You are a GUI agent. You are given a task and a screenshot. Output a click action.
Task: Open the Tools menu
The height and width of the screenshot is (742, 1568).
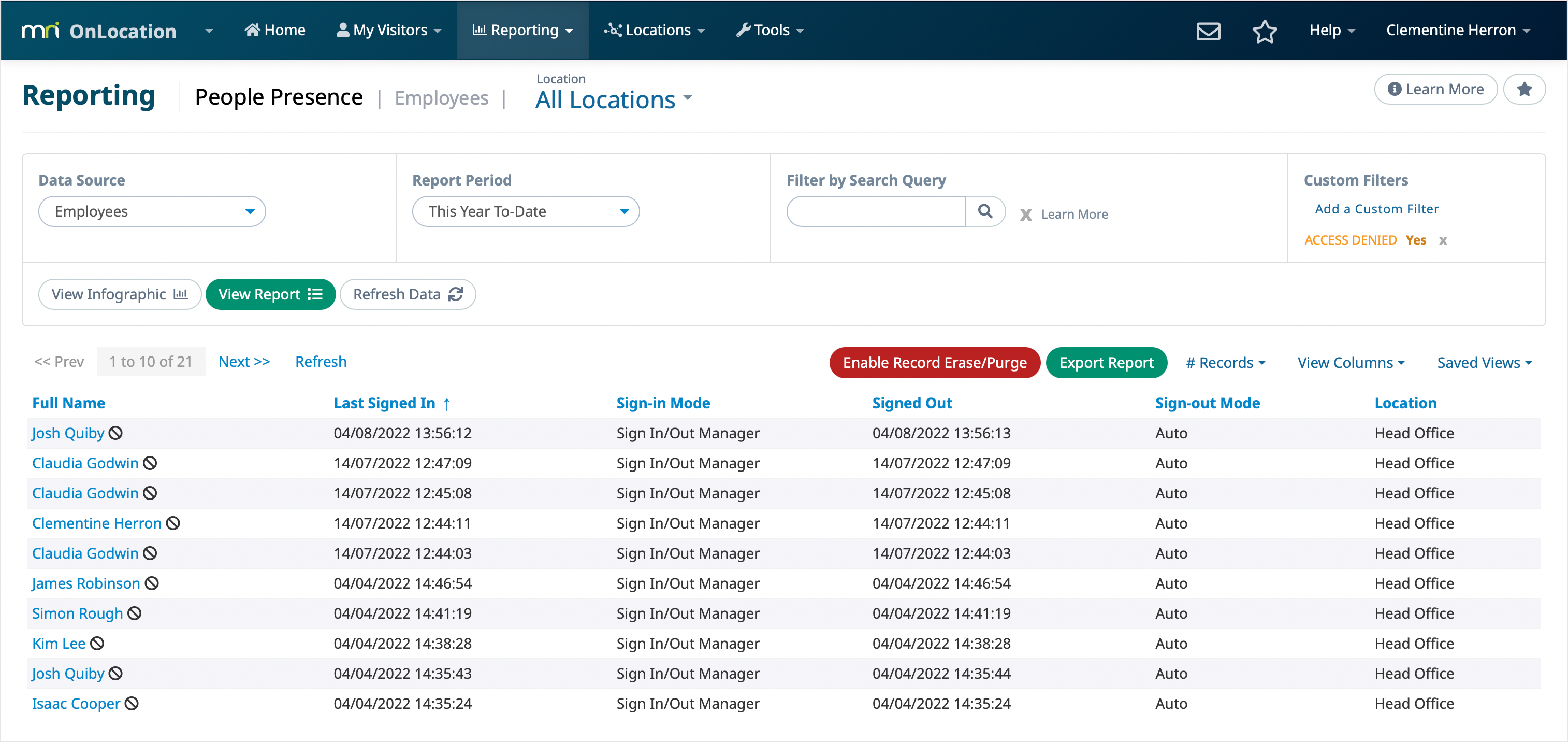pos(770,31)
